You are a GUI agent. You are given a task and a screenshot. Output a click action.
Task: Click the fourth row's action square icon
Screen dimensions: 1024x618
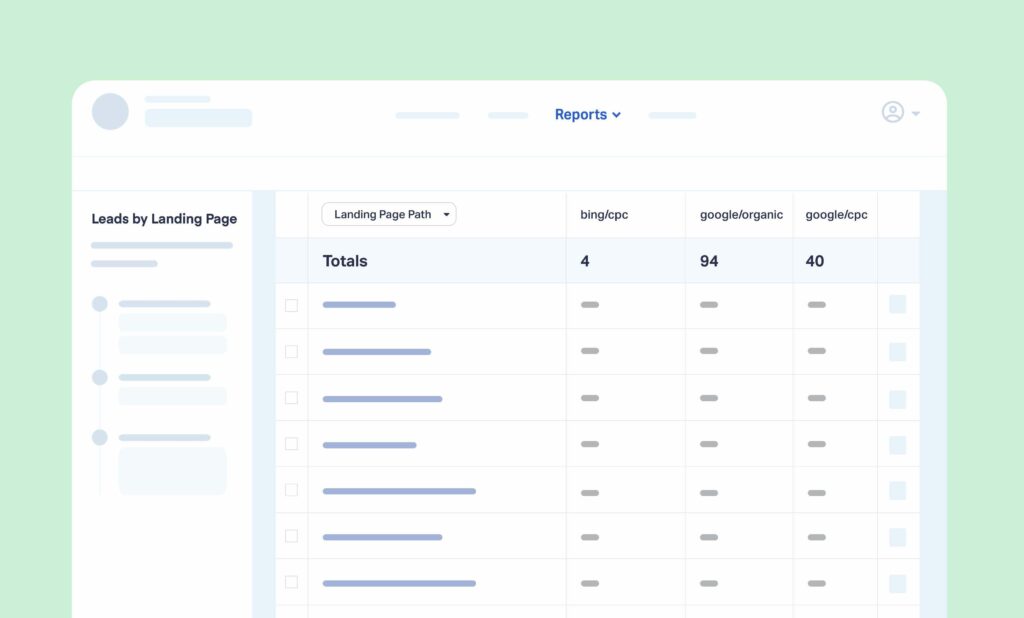897,445
